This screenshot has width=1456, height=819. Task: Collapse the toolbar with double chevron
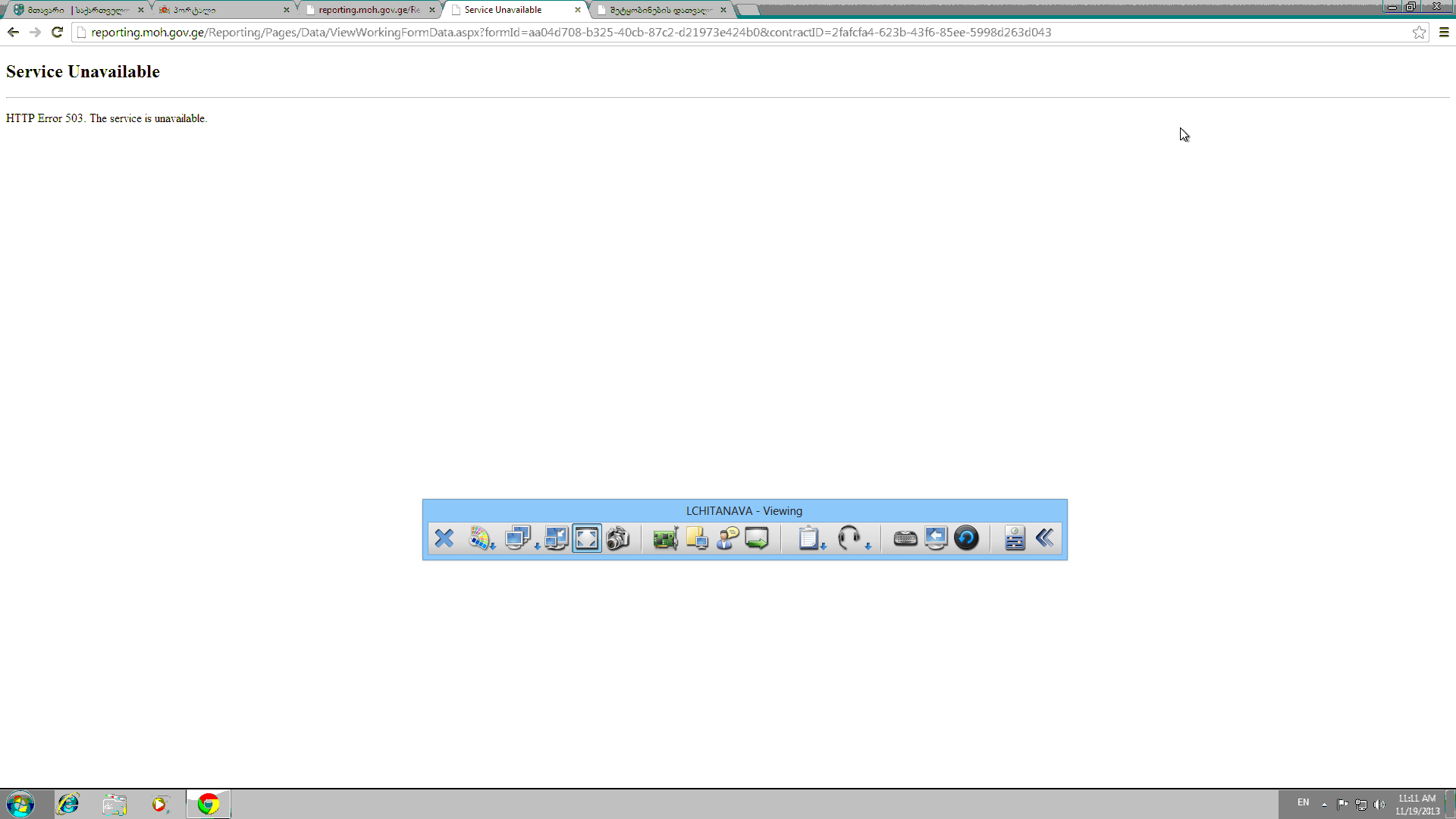pyautogui.click(x=1044, y=538)
